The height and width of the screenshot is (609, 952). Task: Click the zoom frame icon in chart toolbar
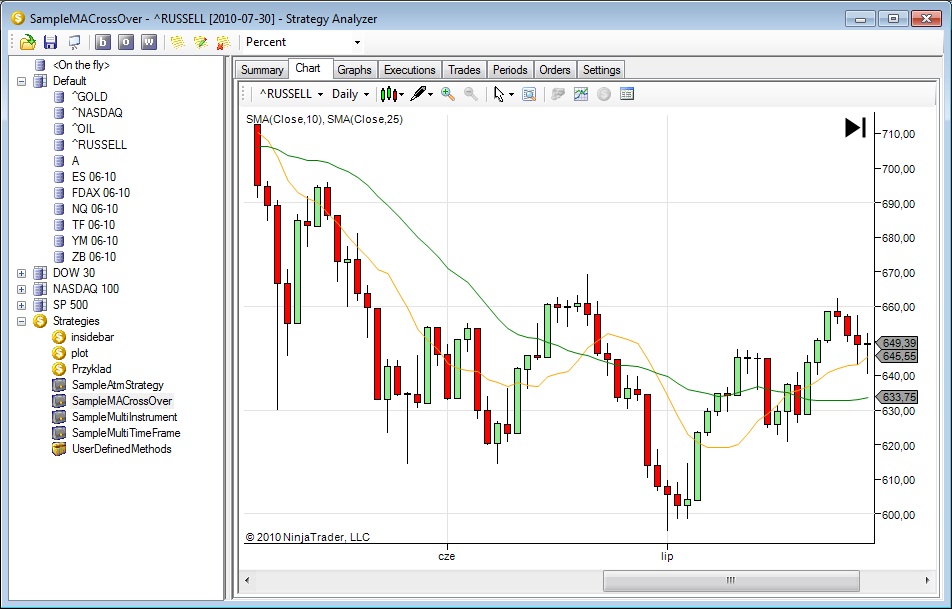529,94
